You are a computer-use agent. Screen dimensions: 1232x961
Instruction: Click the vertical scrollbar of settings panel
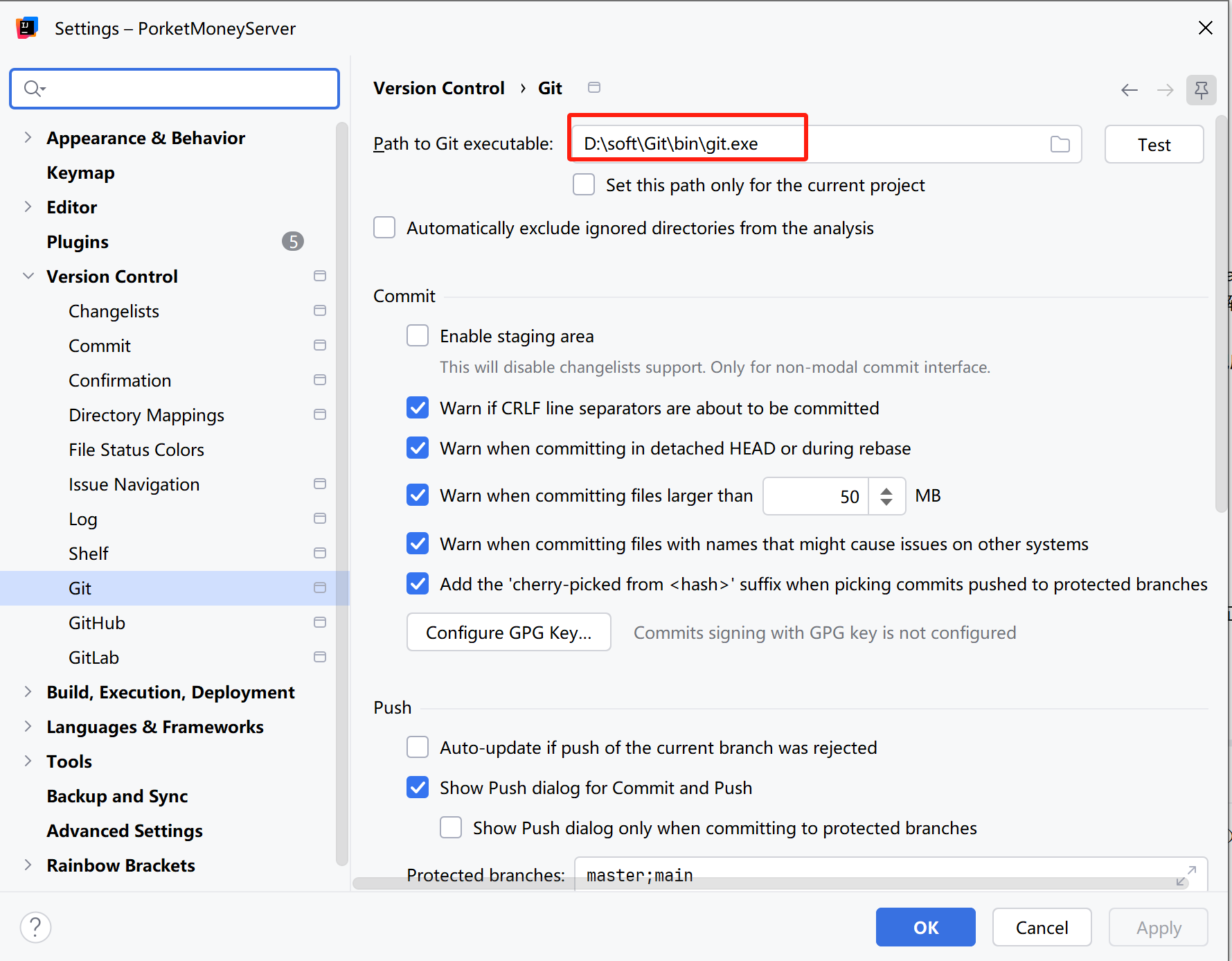tap(1222, 314)
